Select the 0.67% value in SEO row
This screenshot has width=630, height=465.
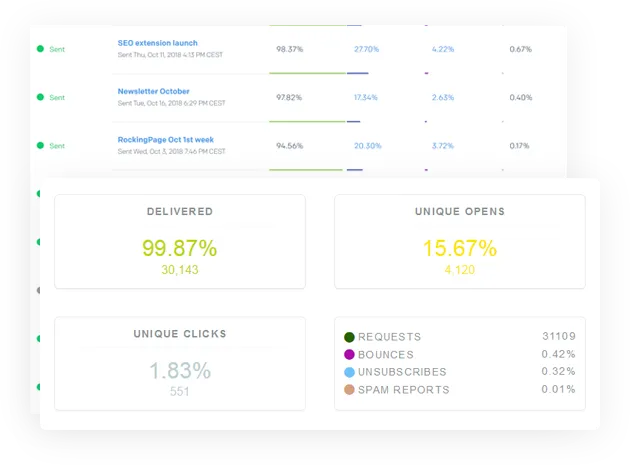(521, 49)
